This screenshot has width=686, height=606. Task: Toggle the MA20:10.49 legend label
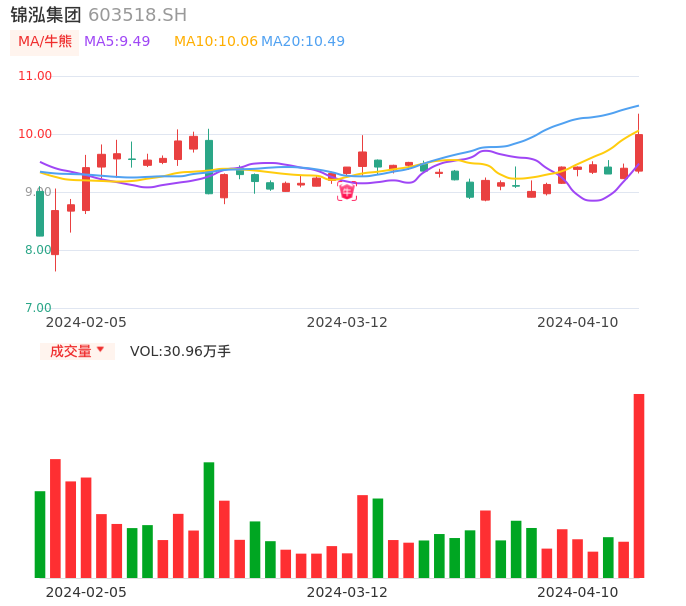(303, 41)
